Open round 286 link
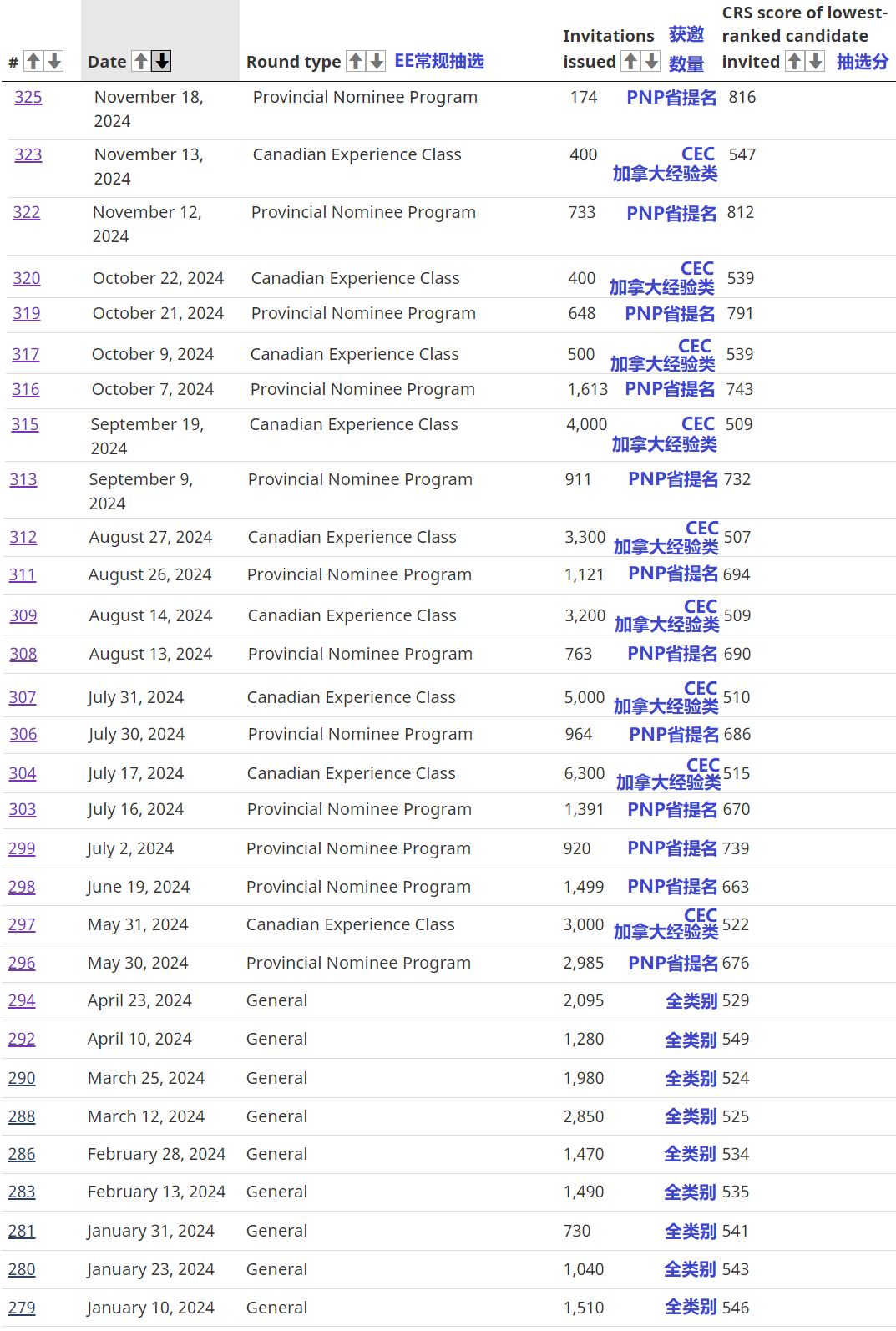The image size is (896, 1331). pyautogui.click(x=22, y=1154)
